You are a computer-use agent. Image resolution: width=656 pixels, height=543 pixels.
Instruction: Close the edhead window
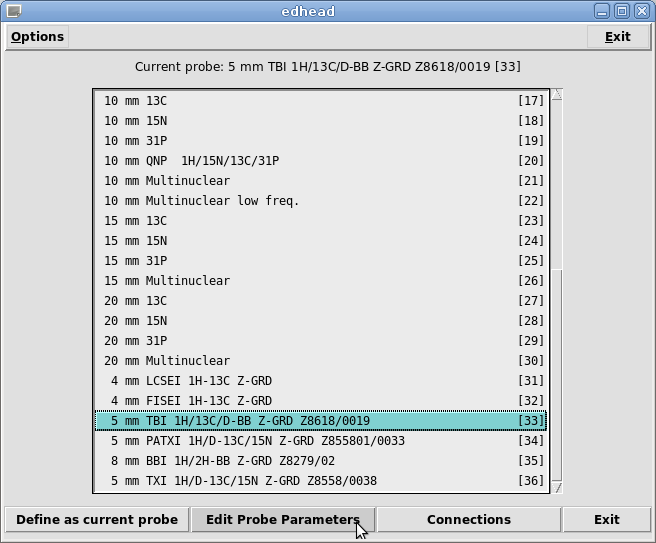click(641, 11)
